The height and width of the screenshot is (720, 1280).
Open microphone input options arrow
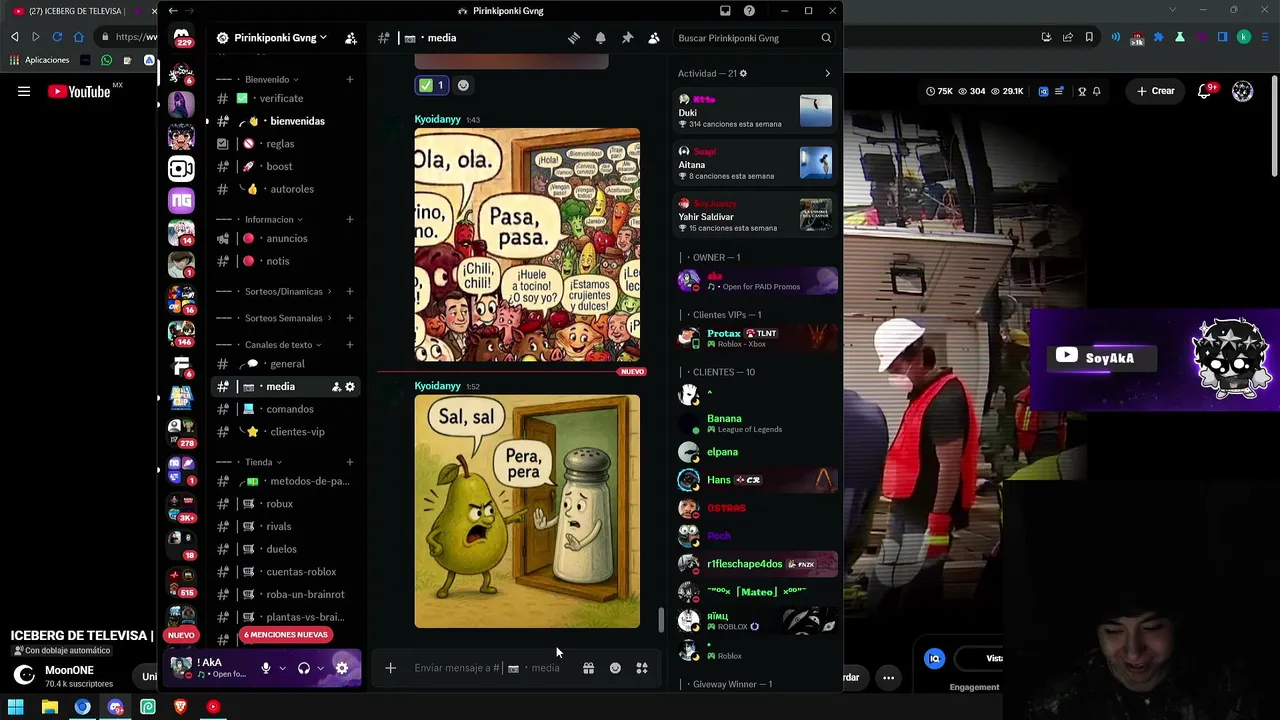click(283, 668)
